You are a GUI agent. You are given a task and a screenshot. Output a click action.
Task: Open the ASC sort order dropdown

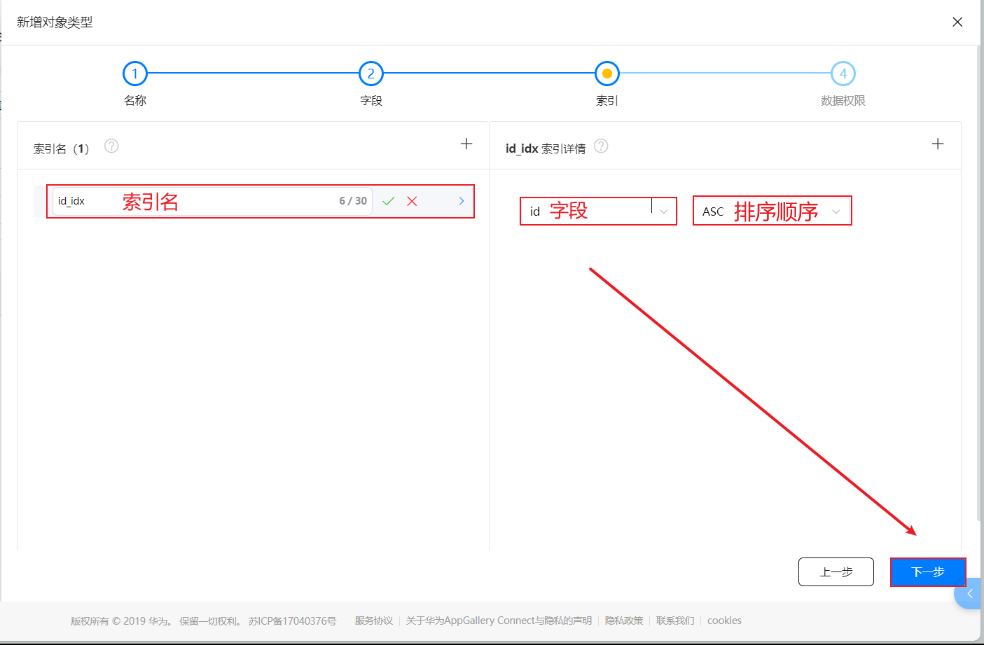(x=772, y=211)
